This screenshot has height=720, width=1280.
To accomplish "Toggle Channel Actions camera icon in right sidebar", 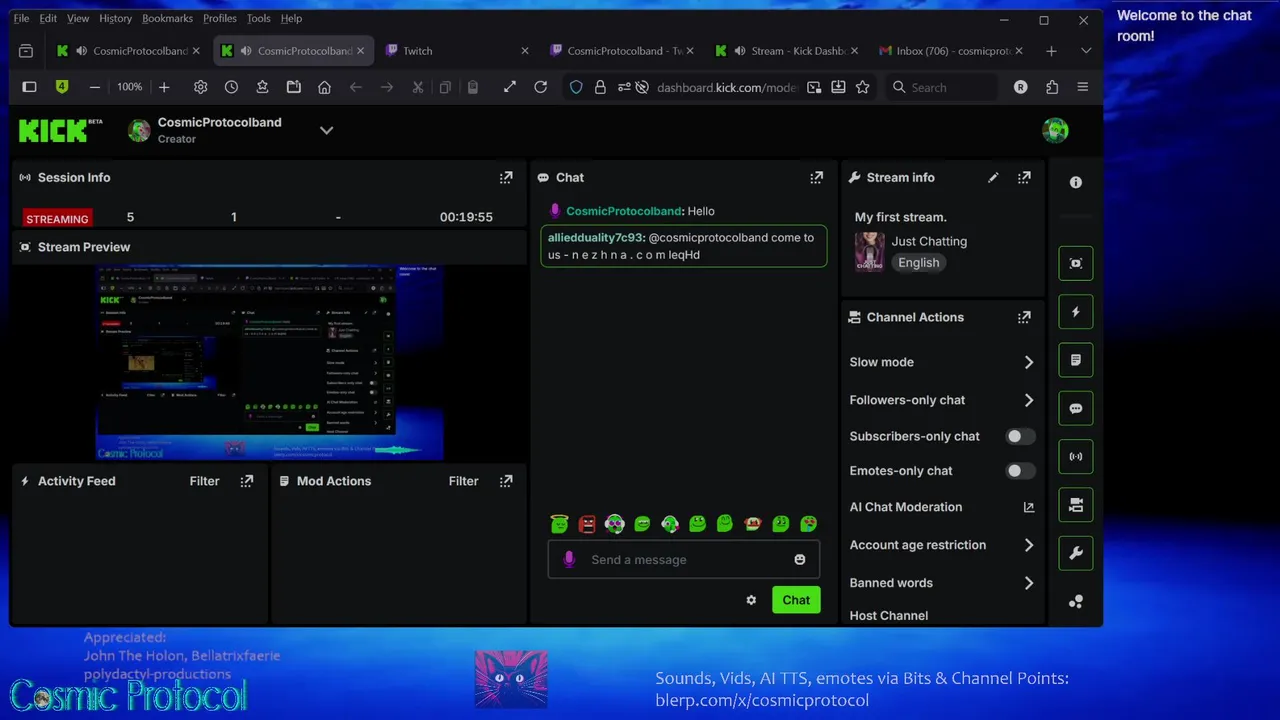I will [1076, 505].
